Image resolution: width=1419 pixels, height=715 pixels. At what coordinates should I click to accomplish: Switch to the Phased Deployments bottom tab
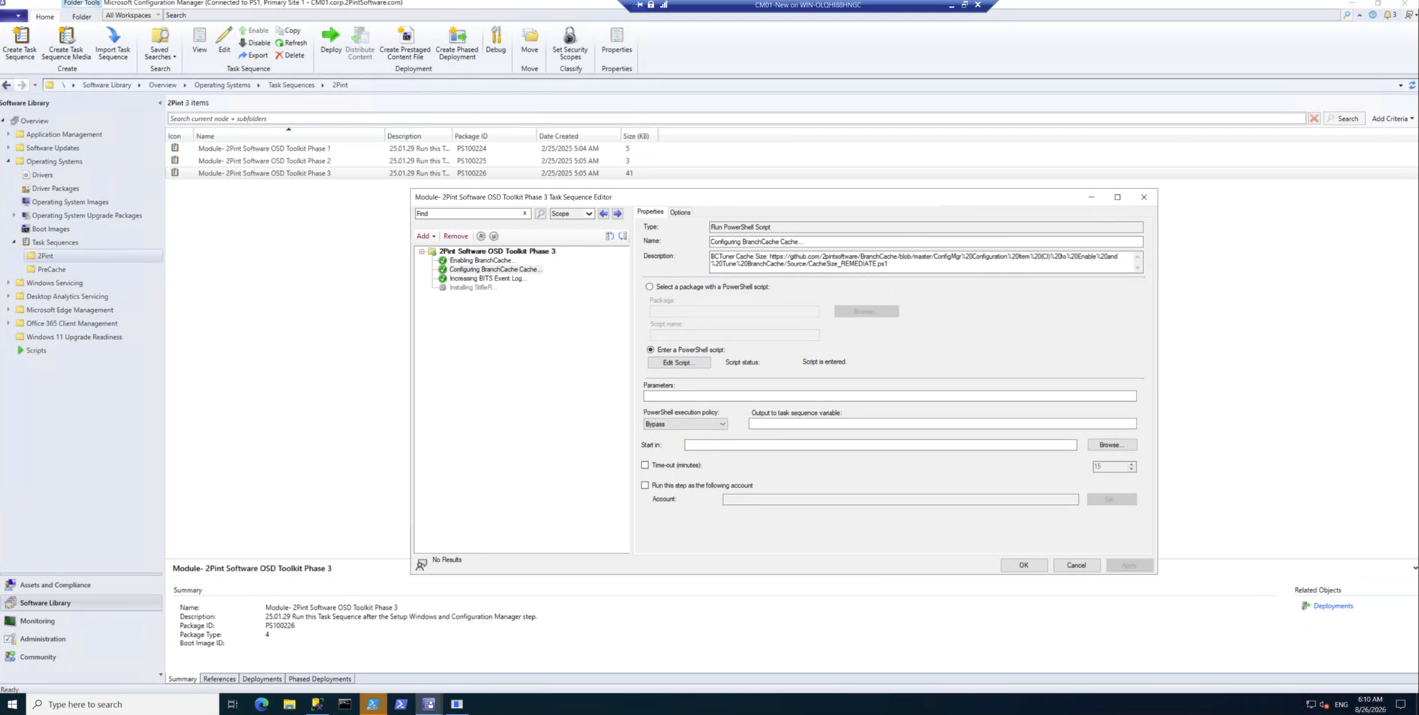[x=320, y=679]
